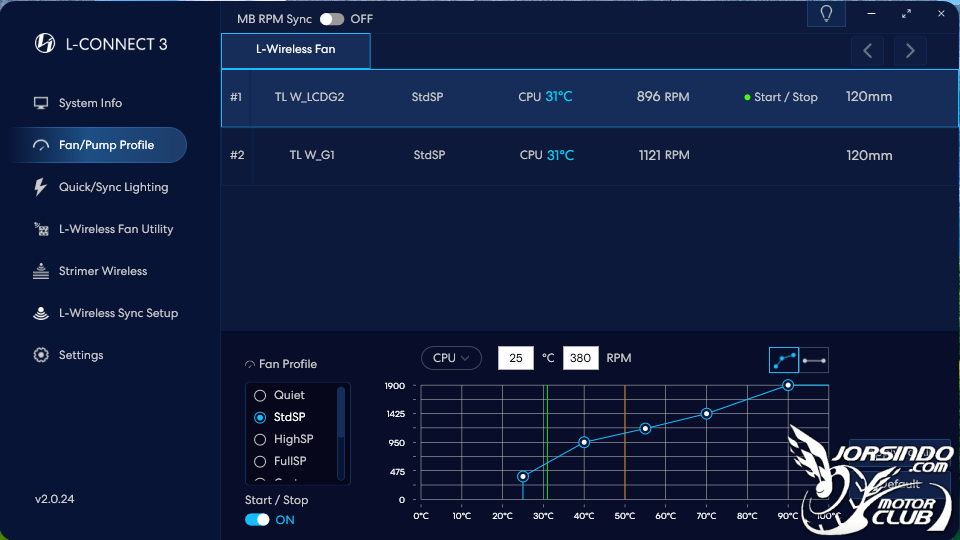
Task: Select FullSP fan profile
Action: pyautogui.click(x=280, y=461)
